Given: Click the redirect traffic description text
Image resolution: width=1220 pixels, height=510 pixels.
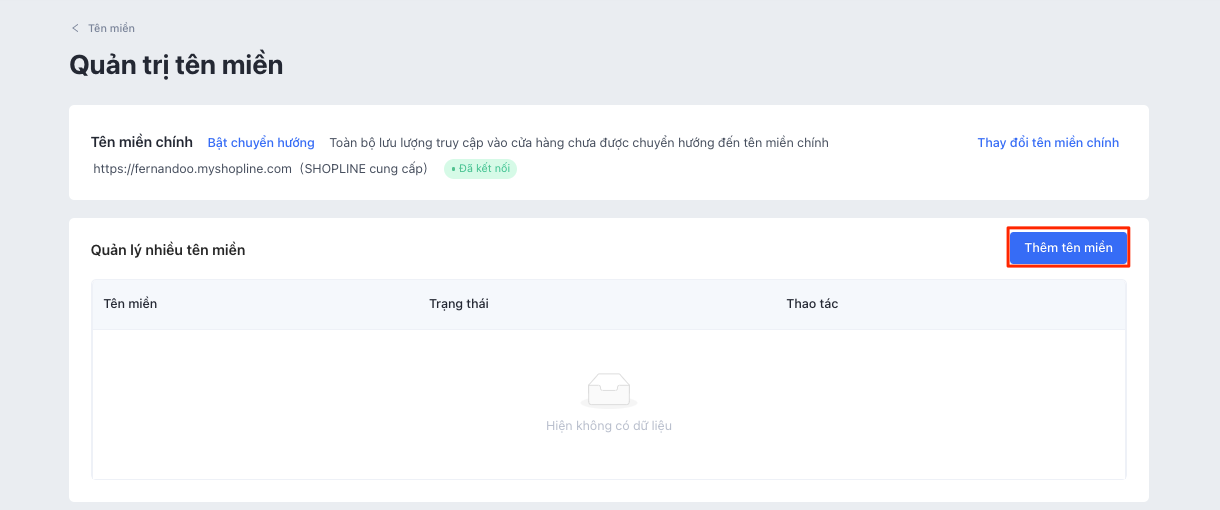Looking at the screenshot, I should pyautogui.click(x=579, y=143).
